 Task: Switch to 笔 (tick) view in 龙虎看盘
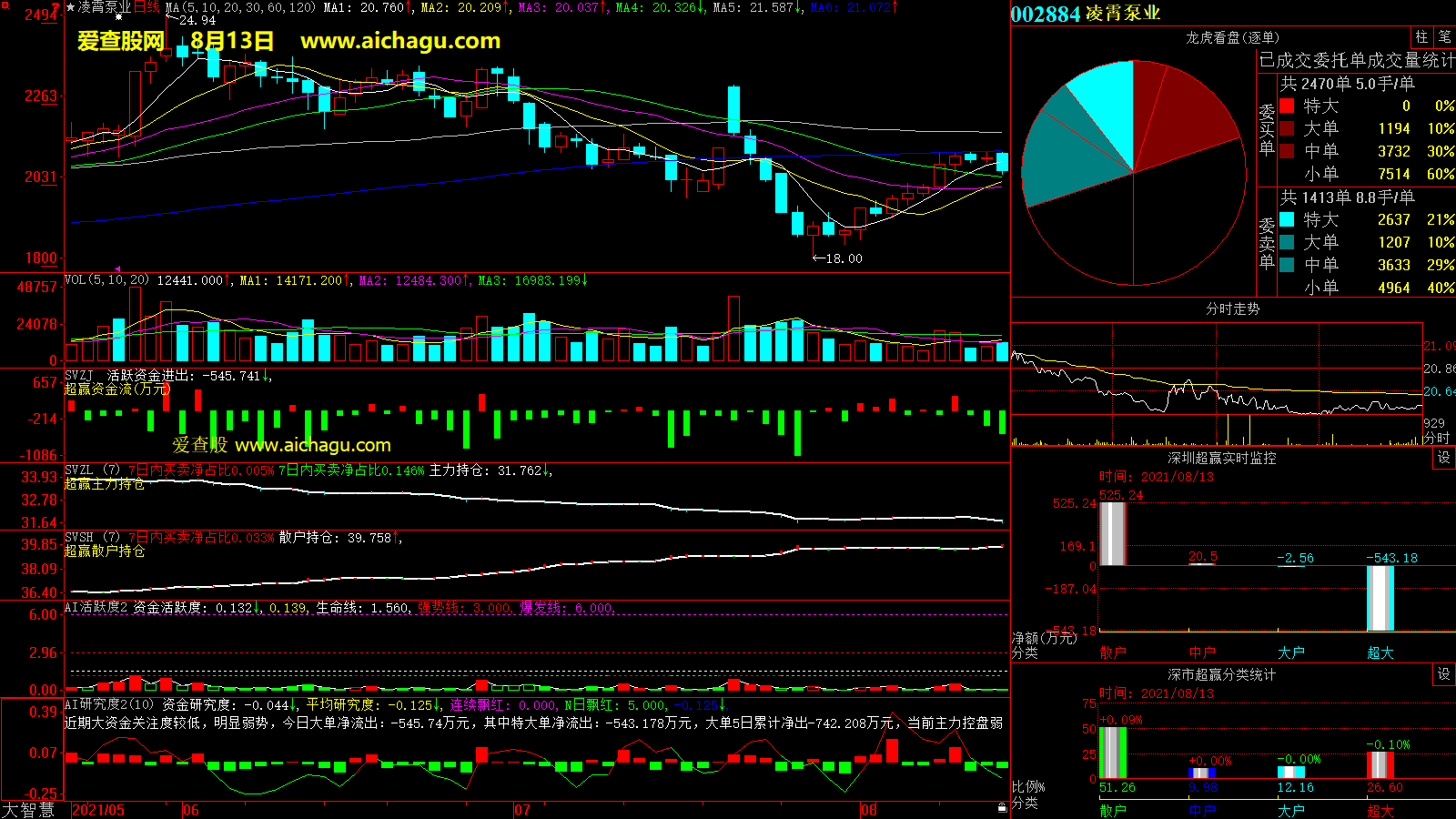(1444, 37)
